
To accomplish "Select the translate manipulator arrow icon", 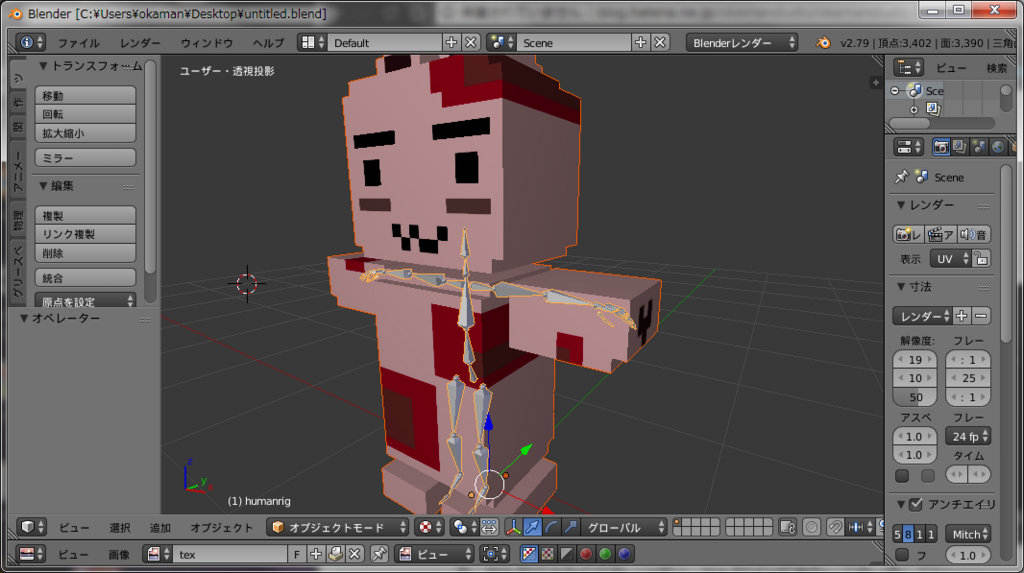I will click(x=533, y=527).
